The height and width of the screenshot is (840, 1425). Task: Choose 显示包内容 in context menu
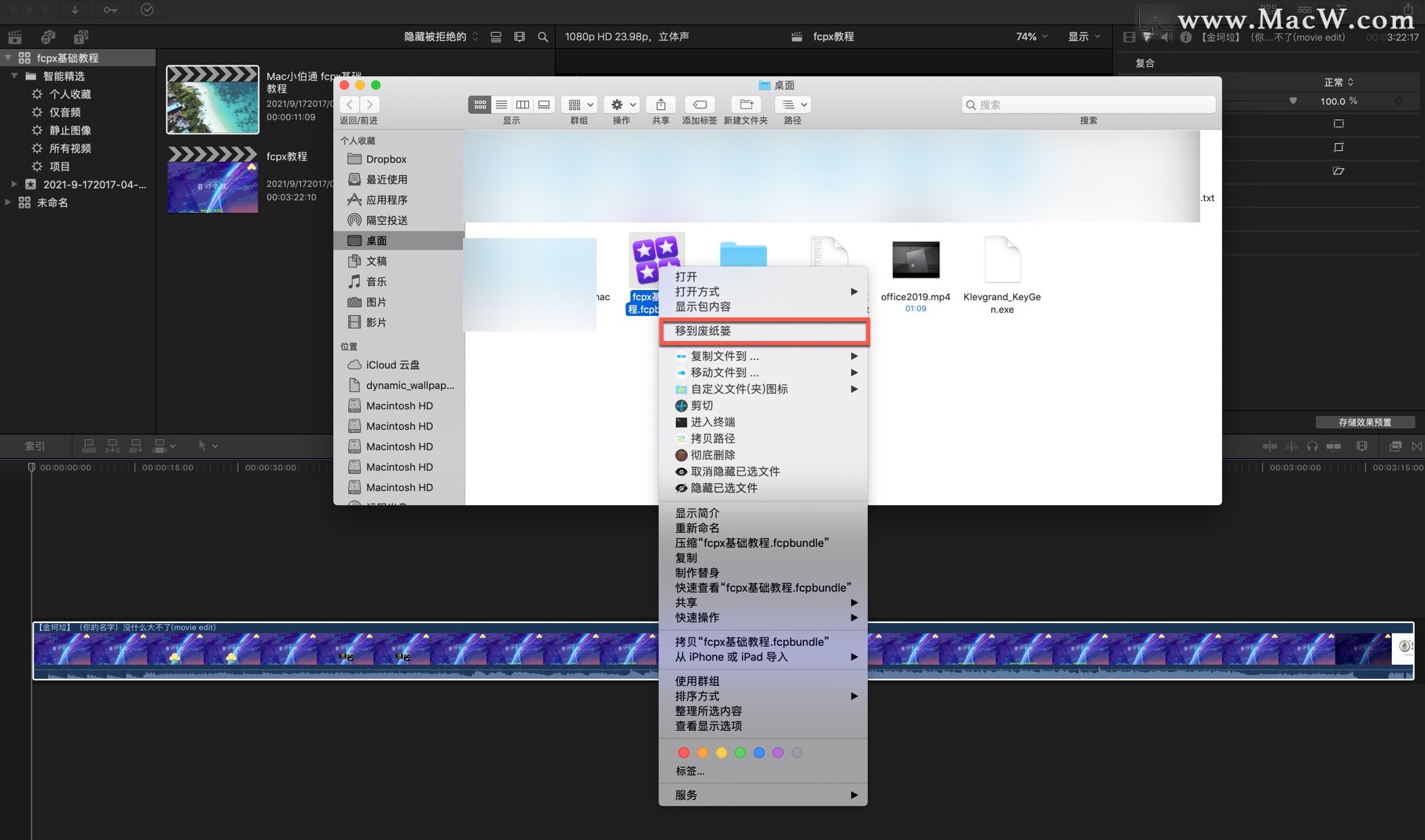pyautogui.click(x=762, y=306)
